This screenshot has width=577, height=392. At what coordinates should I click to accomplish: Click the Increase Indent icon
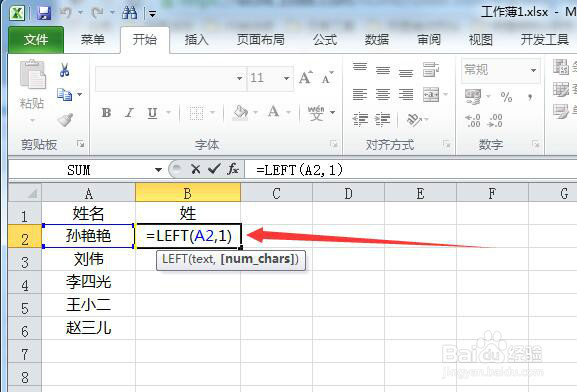click(383, 120)
